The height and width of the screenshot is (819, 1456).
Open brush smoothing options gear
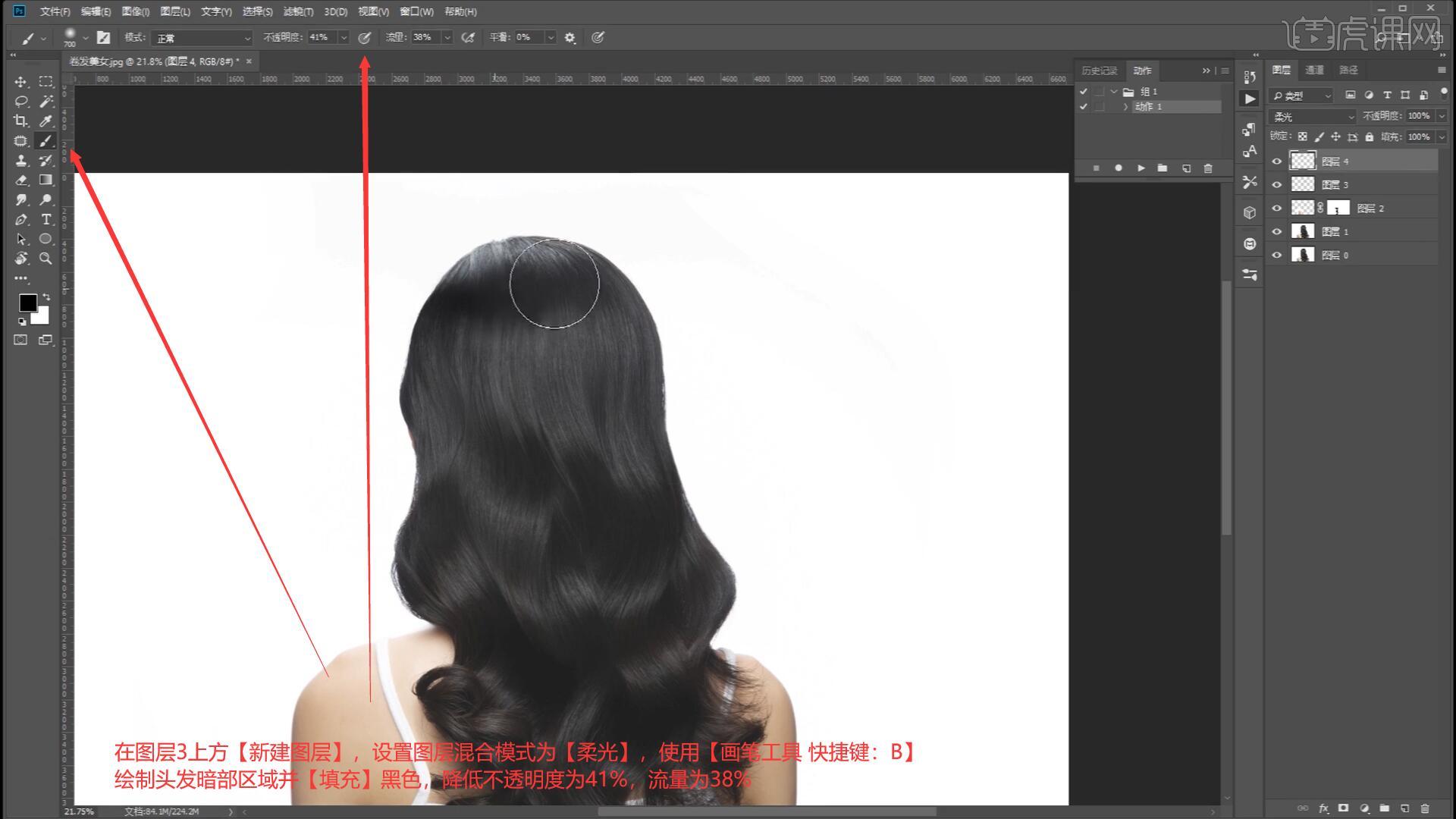pos(570,37)
